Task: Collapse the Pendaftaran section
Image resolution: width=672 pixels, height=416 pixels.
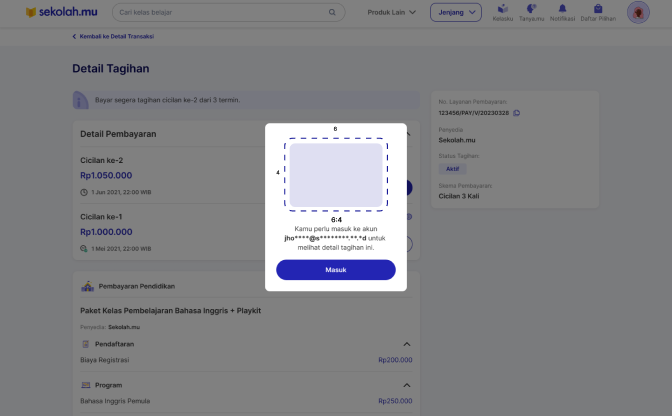Action: click(407, 344)
